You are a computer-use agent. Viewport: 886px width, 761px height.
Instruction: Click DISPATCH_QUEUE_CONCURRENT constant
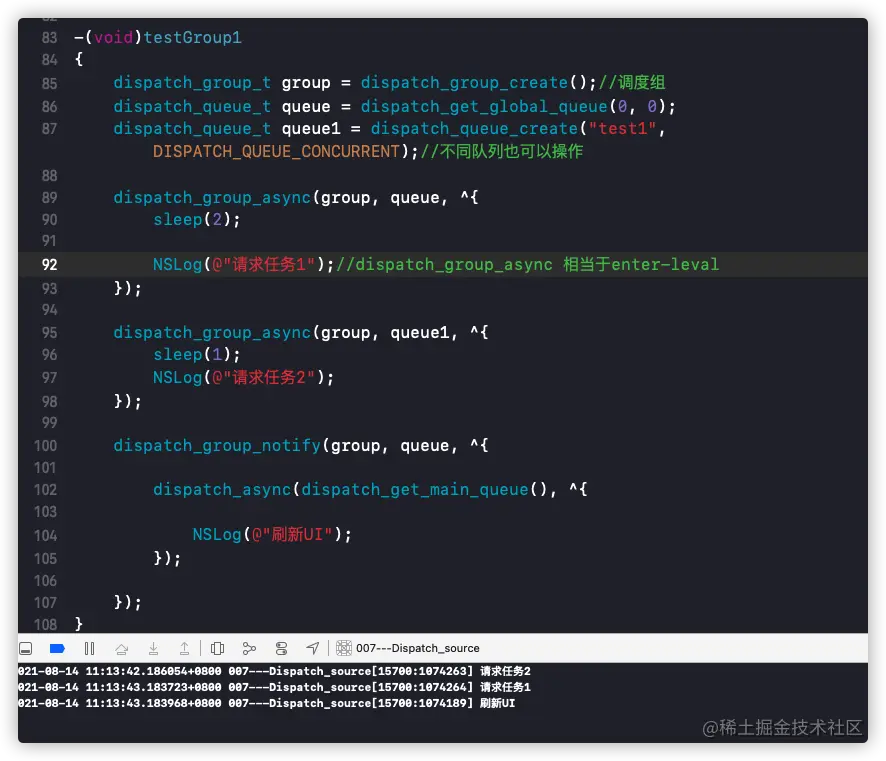(x=277, y=151)
